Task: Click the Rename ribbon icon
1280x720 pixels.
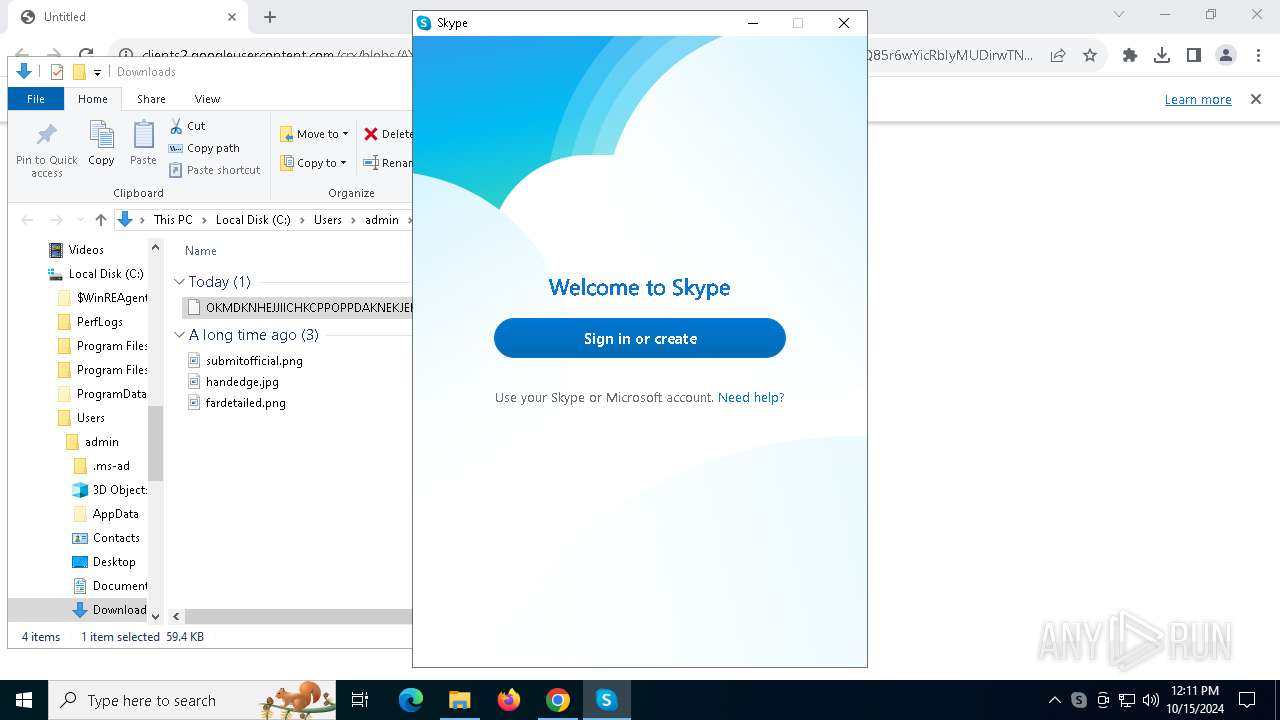Action: 371,163
